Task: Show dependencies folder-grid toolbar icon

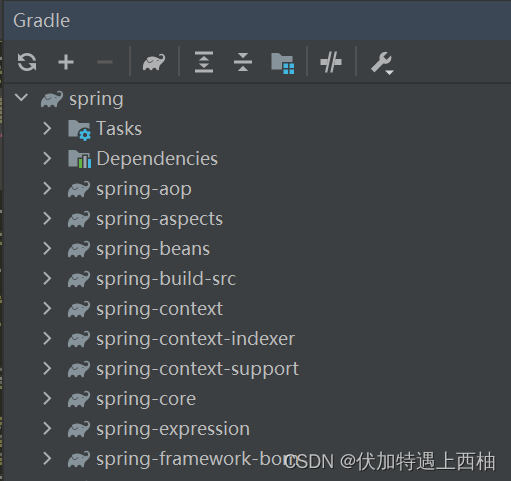Action: pos(283,63)
